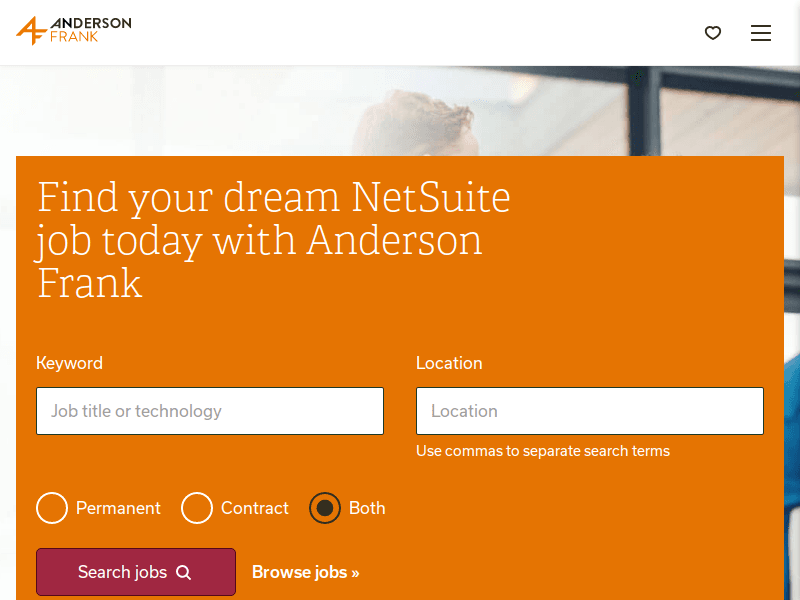Screen dimensions: 800x600
Task: Select the Contract radio button
Action: 197,508
